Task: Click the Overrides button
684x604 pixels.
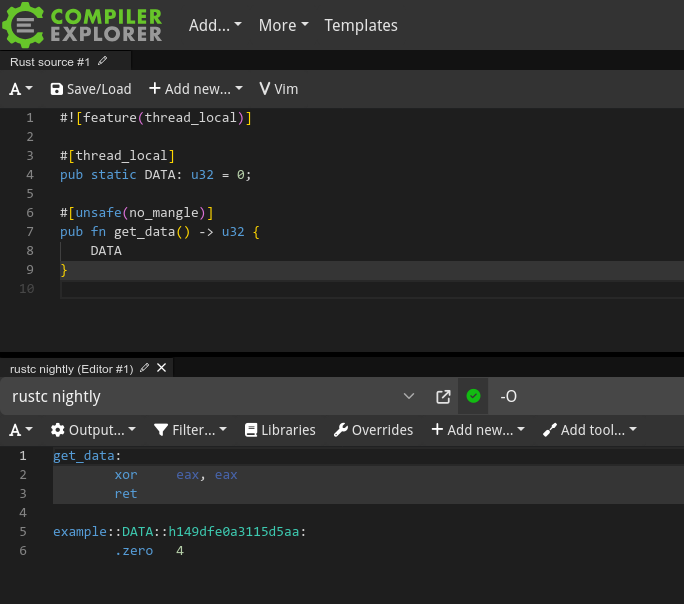Action: coord(373,430)
